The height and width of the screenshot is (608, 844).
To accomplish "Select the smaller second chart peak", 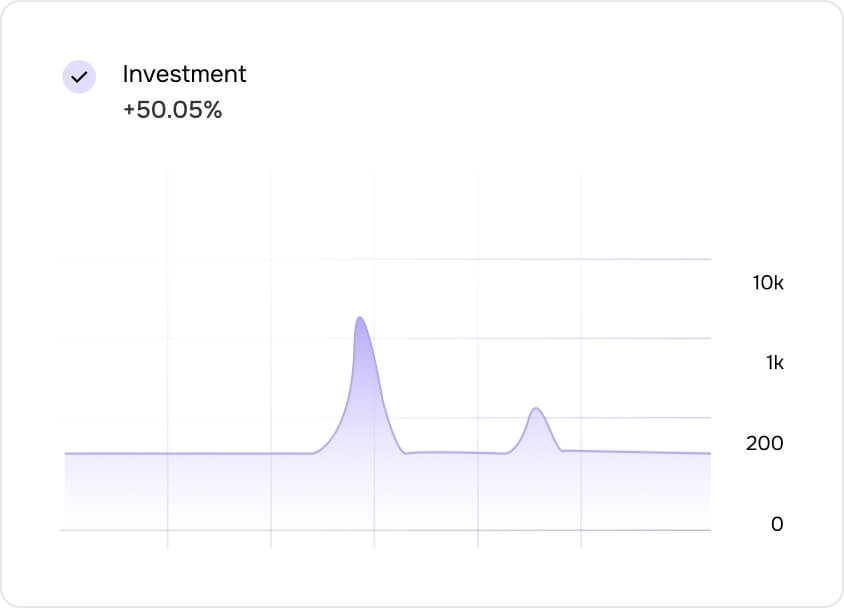I will click(536, 408).
